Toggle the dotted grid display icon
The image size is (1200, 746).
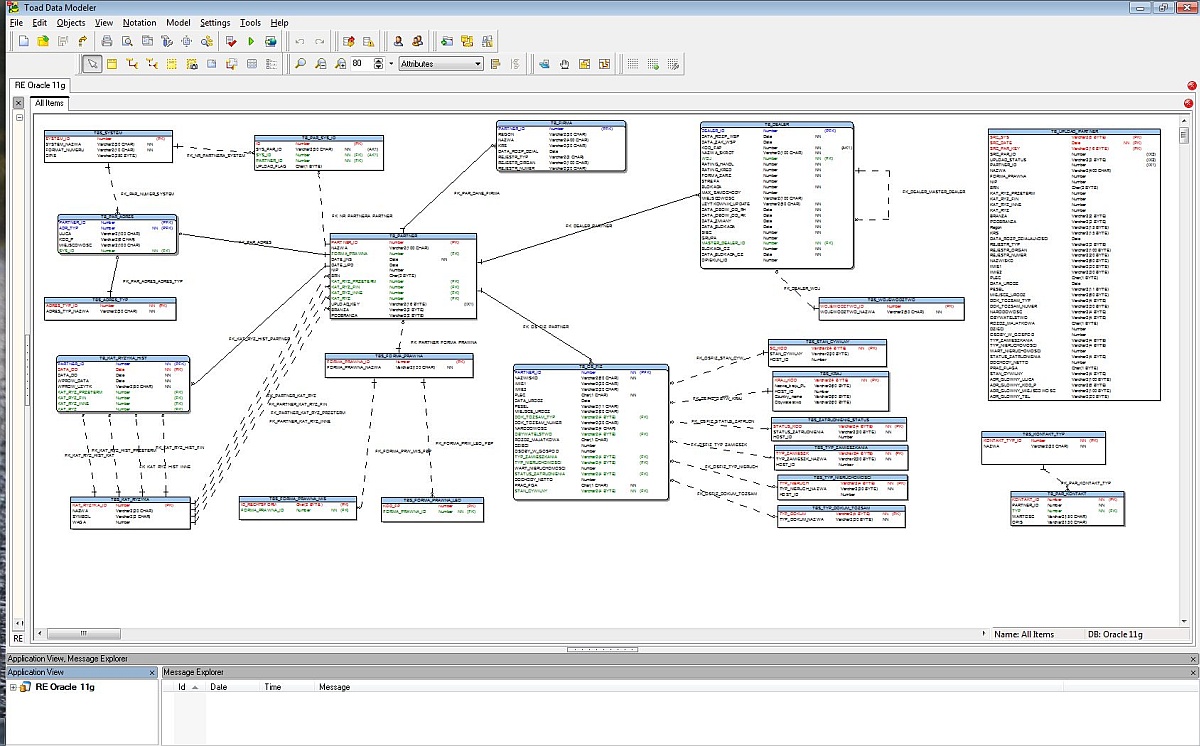pyautogui.click(x=633, y=64)
